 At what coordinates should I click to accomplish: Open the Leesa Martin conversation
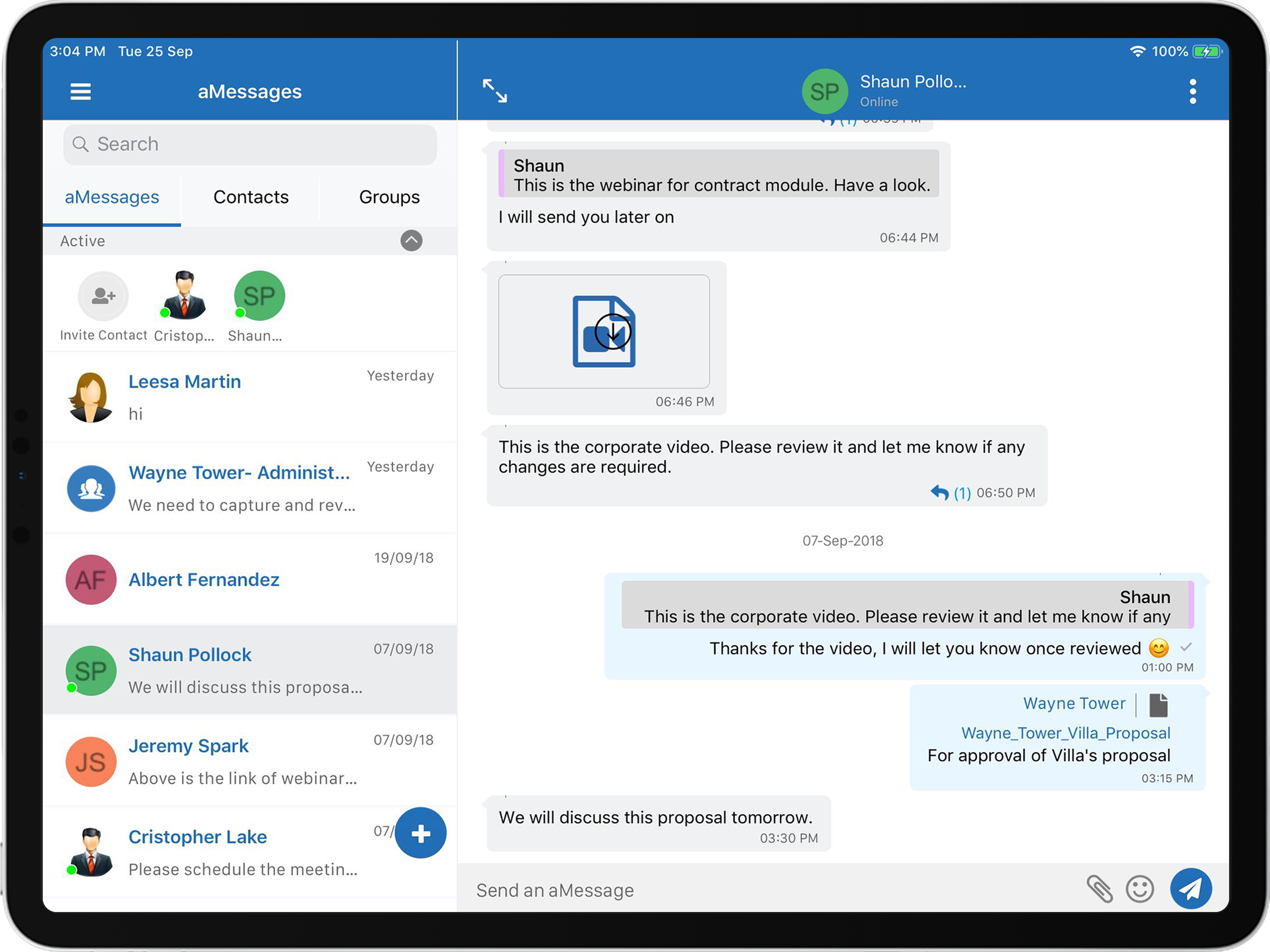click(x=250, y=397)
